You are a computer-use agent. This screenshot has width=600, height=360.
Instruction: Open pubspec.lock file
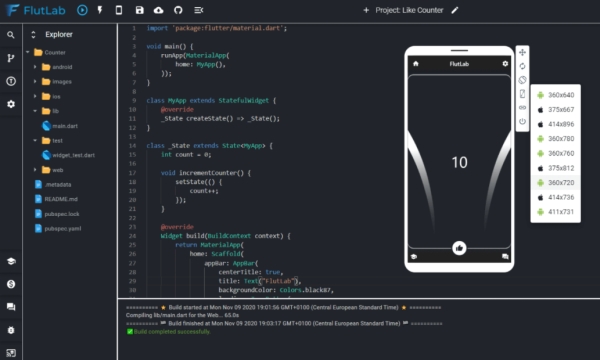57,214
